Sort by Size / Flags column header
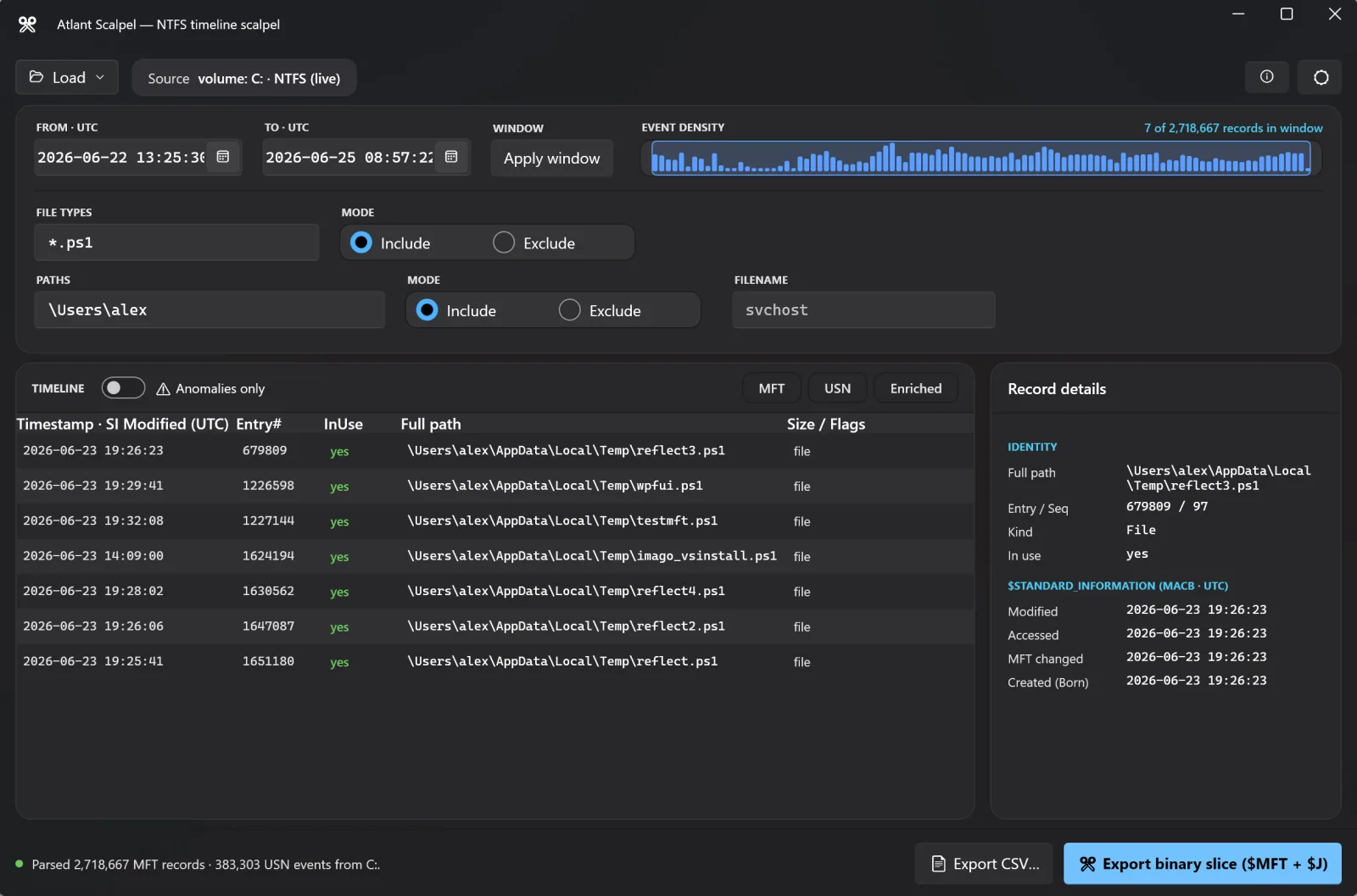Screen dimensions: 1357x896 pyautogui.click(x=826, y=424)
